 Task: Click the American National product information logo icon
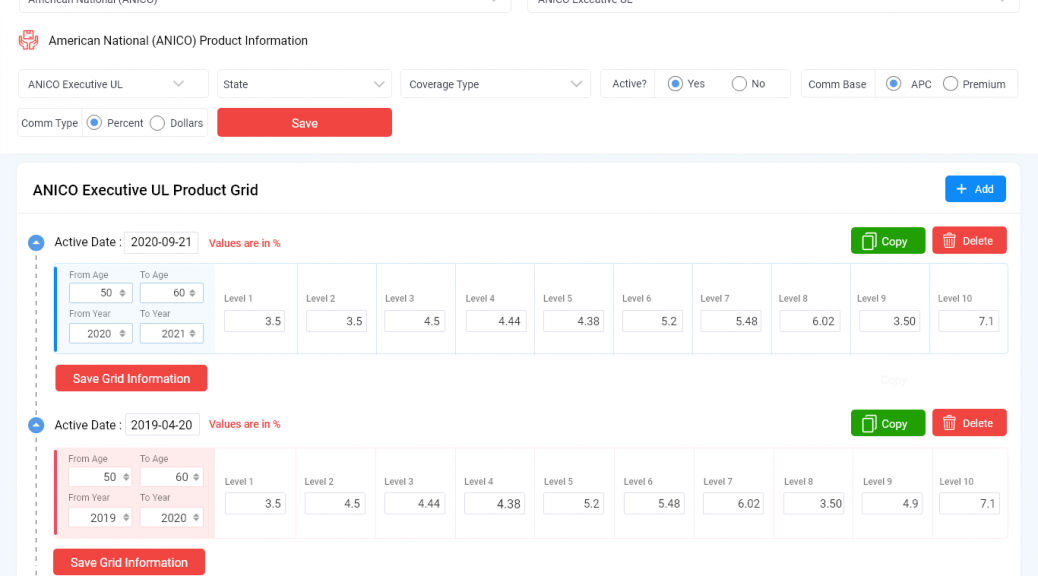click(28, 40)
